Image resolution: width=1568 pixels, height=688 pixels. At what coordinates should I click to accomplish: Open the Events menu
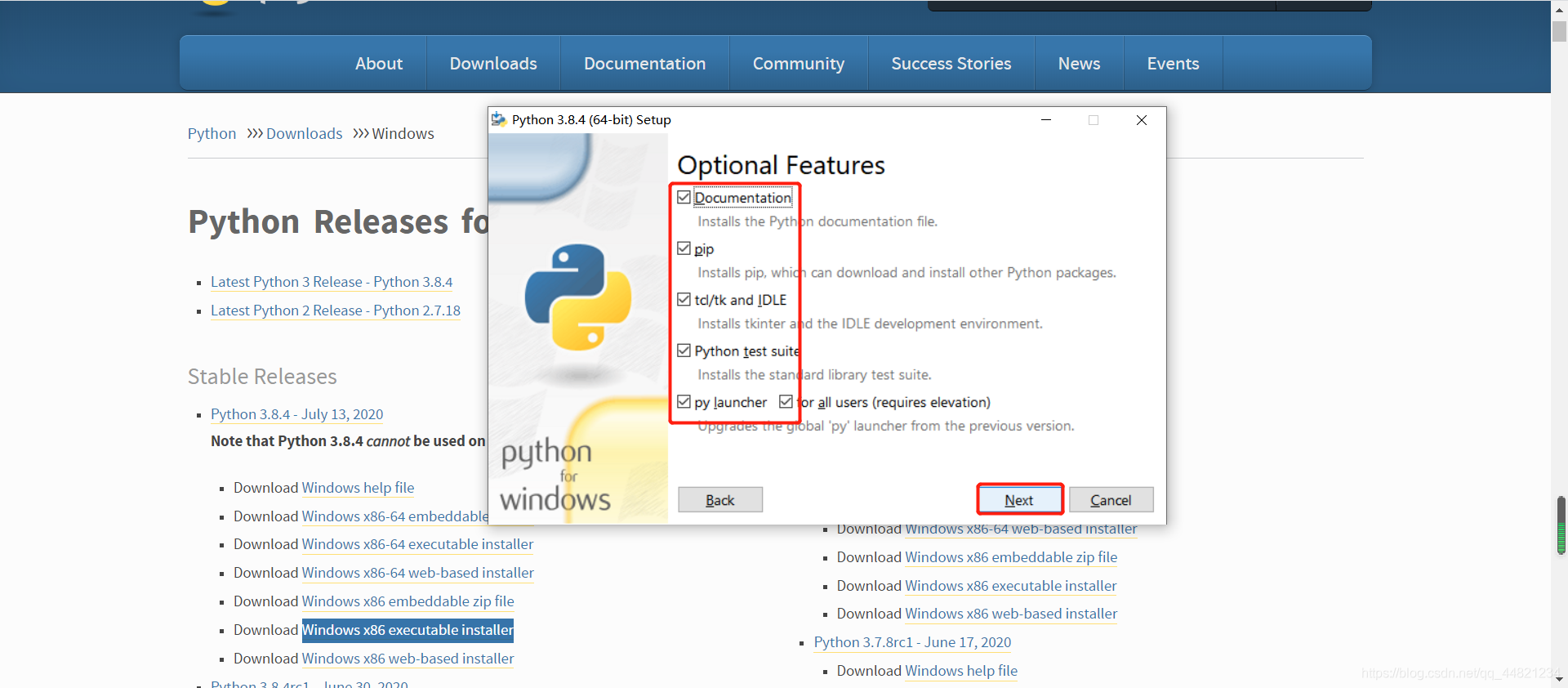(x=1173, y=63)
